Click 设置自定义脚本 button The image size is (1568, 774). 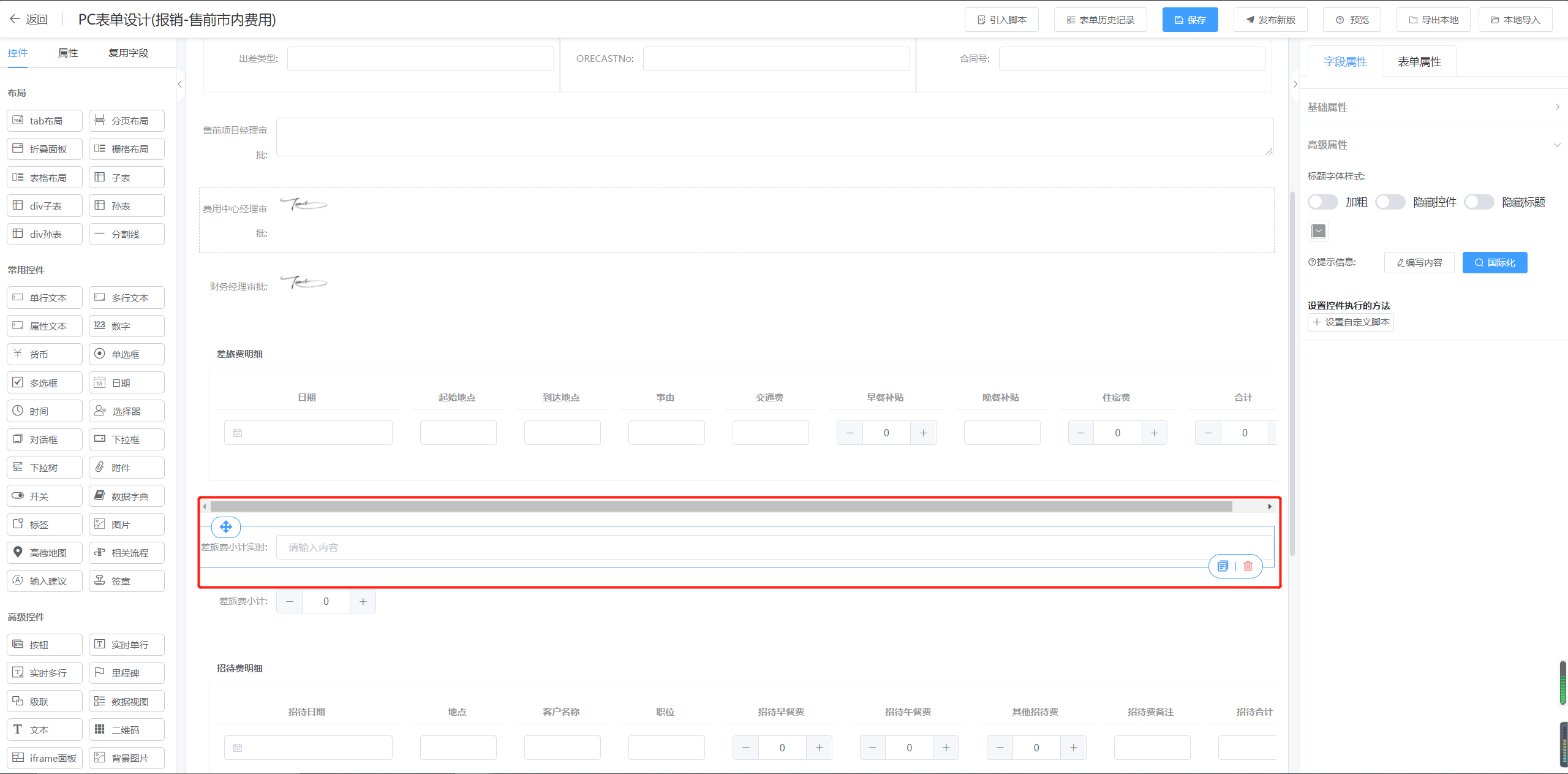coord(1351,322)
